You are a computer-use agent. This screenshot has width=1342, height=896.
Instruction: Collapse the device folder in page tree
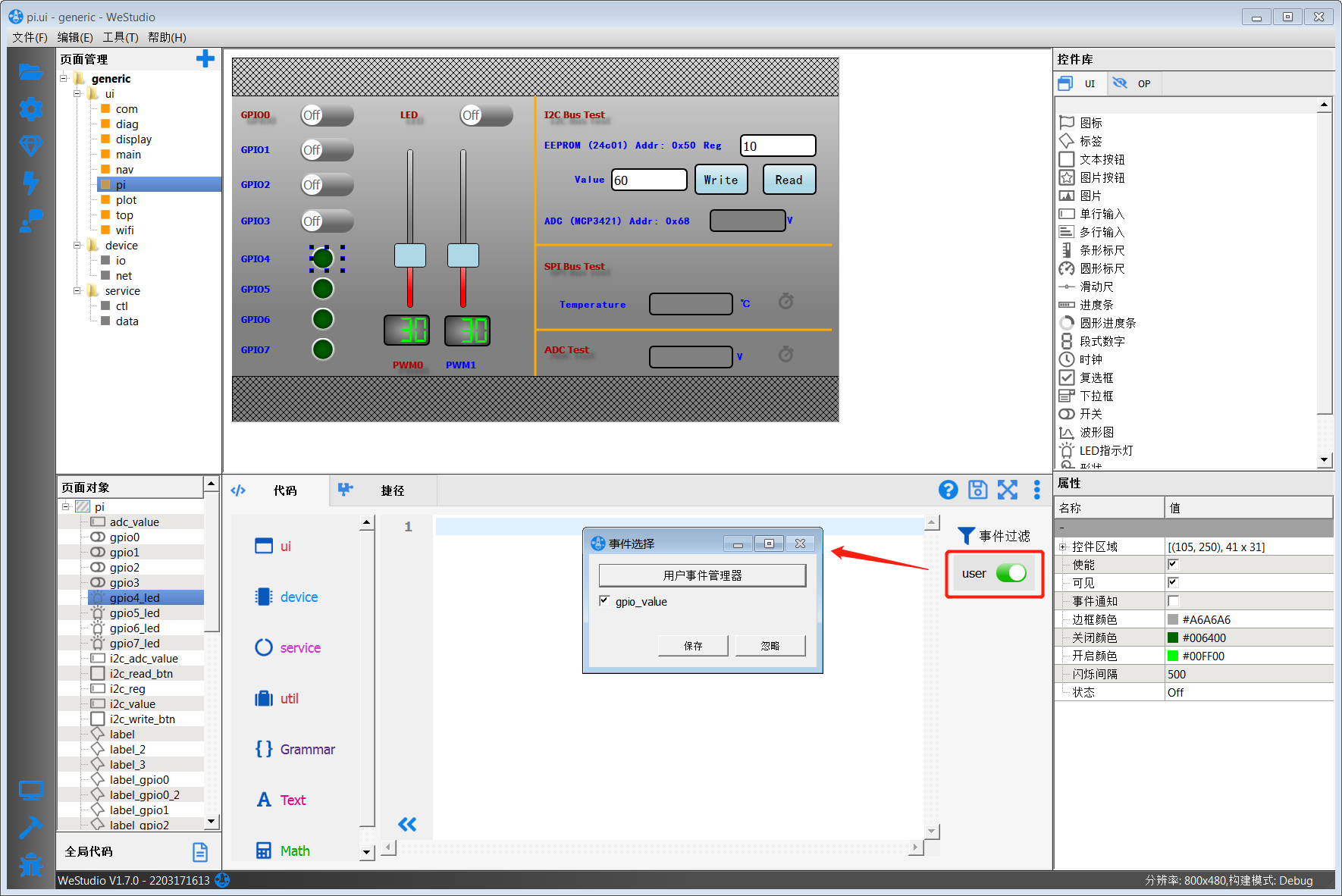pos(77,246)
